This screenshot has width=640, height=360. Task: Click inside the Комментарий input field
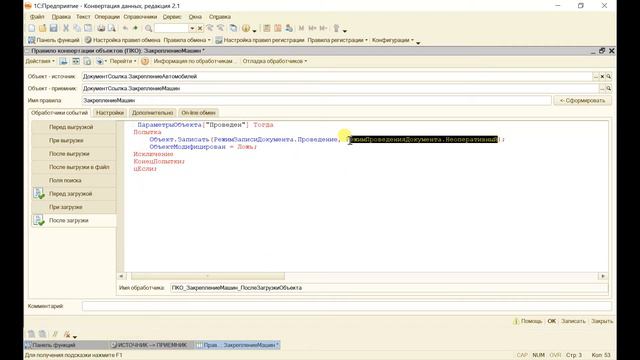tap(347, 306)
